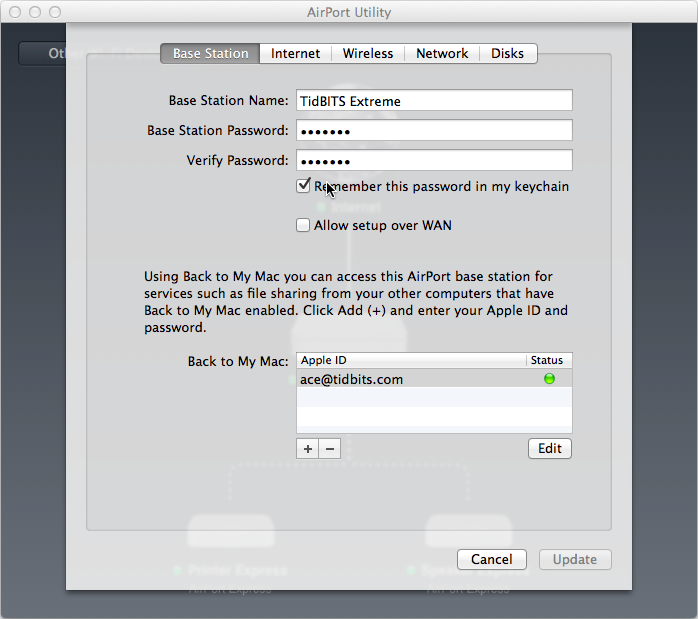Open the Internet tab
Screen dimensions: 698x619
(x=295, y=53)
